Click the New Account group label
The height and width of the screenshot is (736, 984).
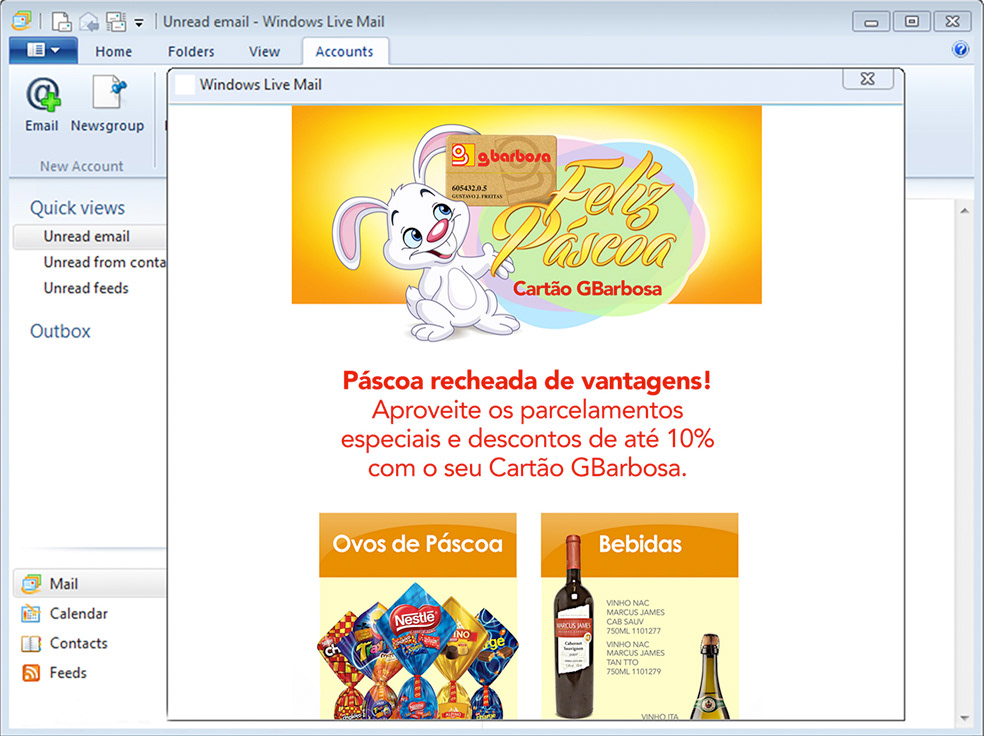[82, 166]
